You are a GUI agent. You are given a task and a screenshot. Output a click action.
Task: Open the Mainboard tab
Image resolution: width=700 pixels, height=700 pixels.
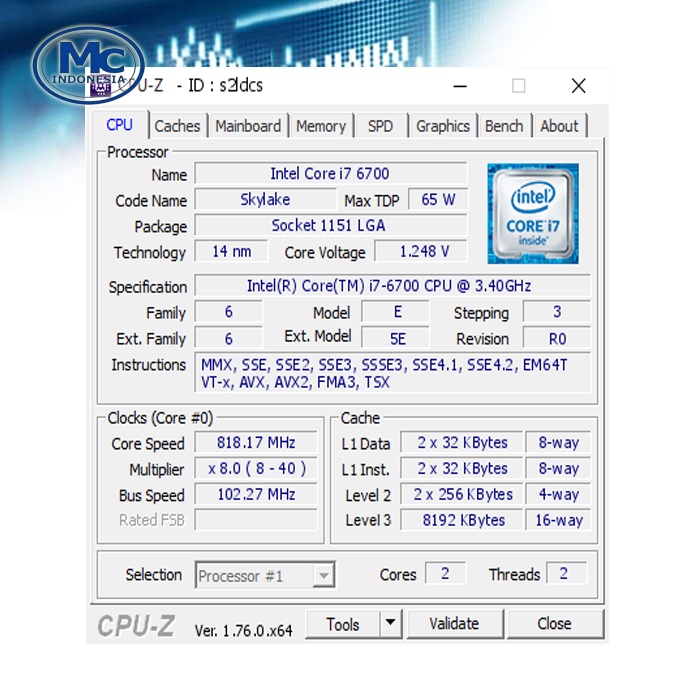[248, 126]
